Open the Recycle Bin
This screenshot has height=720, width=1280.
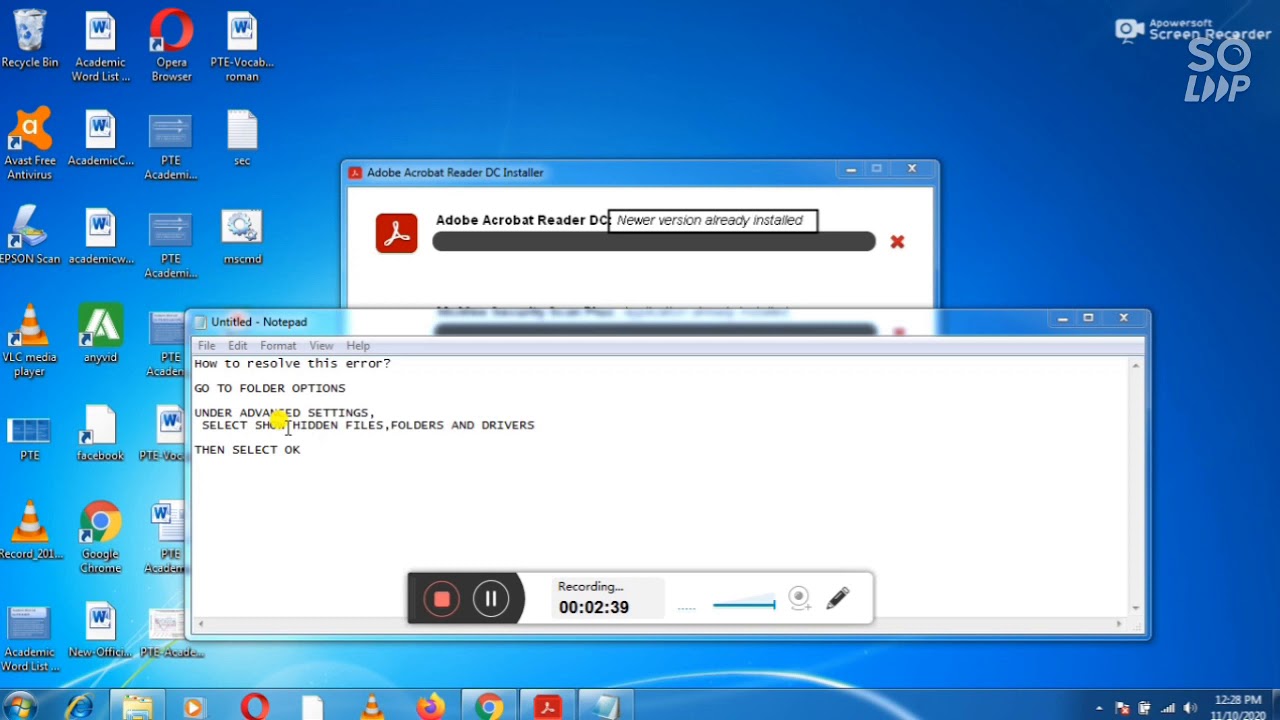30,40
